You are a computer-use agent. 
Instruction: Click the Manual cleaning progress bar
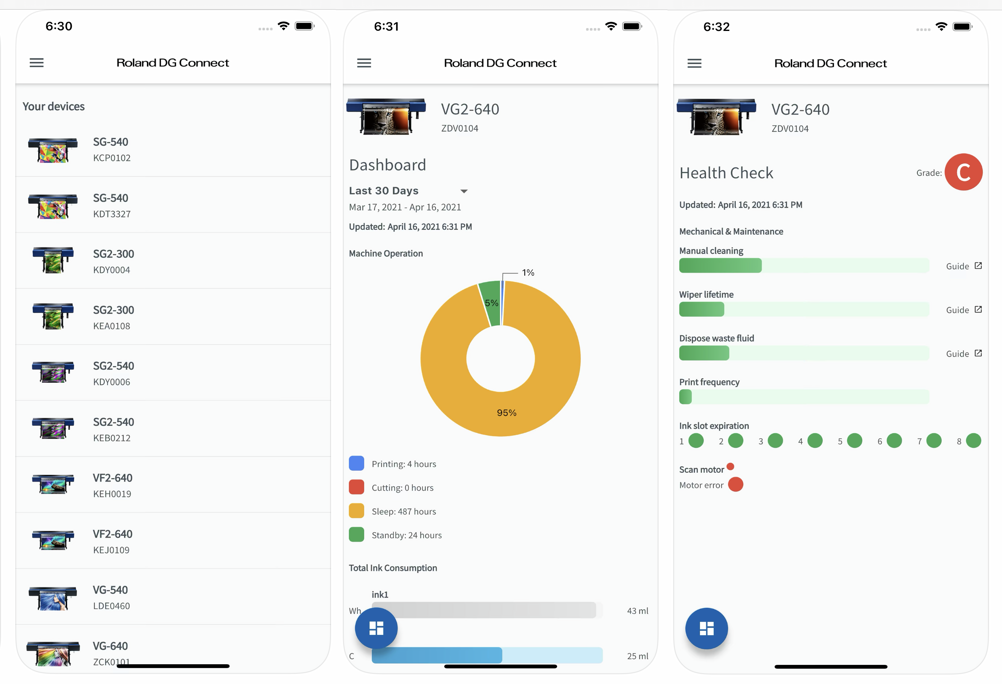804,265
